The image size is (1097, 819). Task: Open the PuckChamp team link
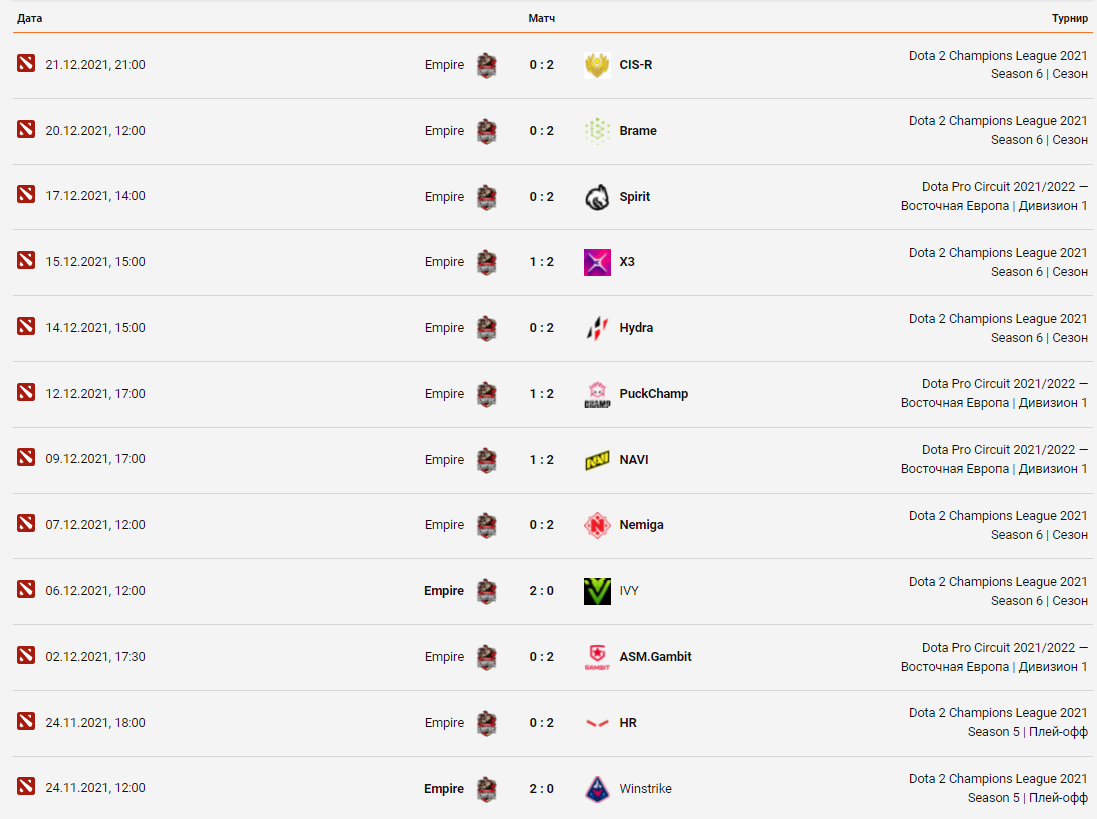[x=653, y=394]
